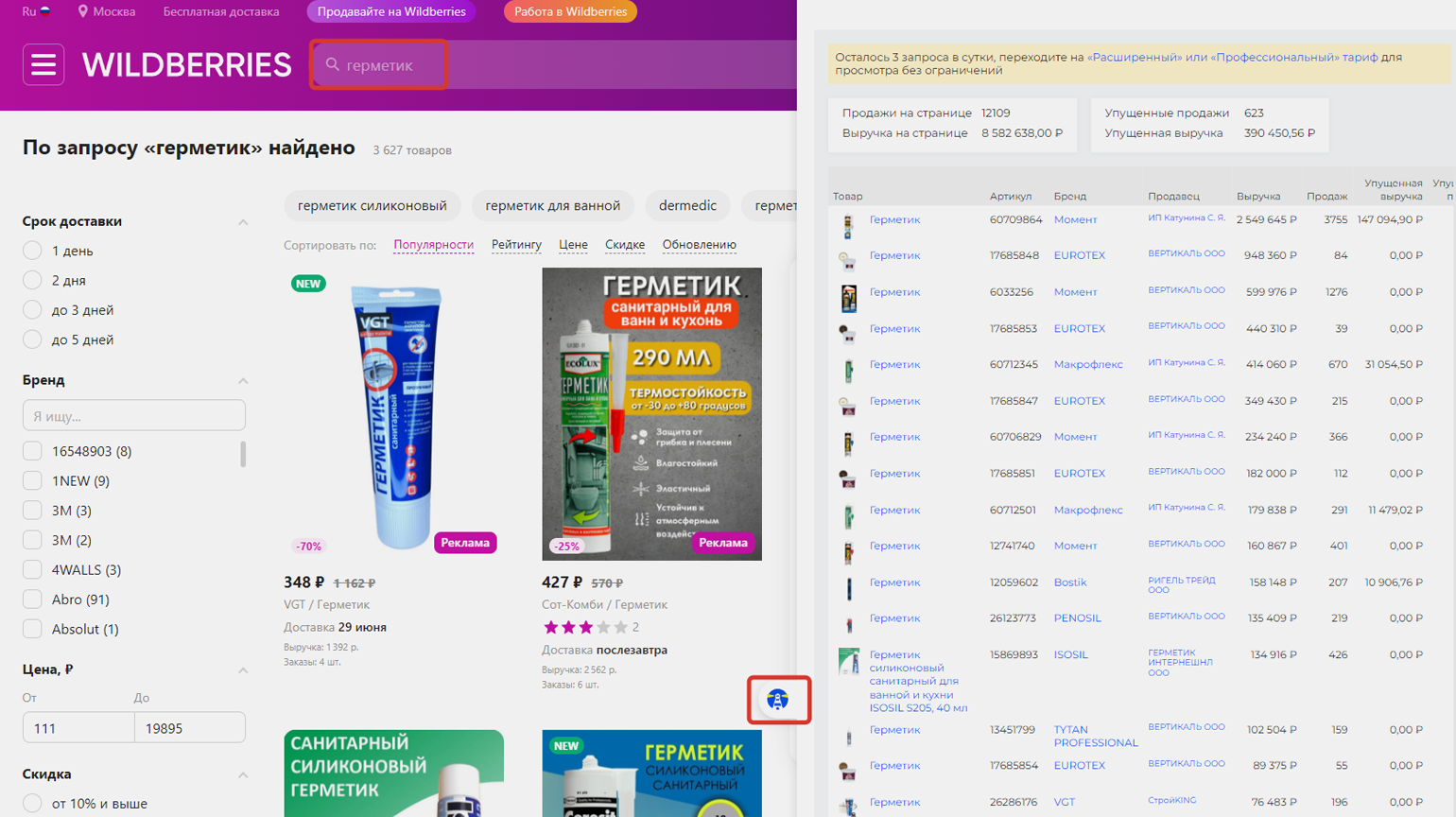Image resolution: width=1456 pixels, height=817 pixels.
Task: Click product thumbnail for article 60712345
Action: tap(849, 371)
